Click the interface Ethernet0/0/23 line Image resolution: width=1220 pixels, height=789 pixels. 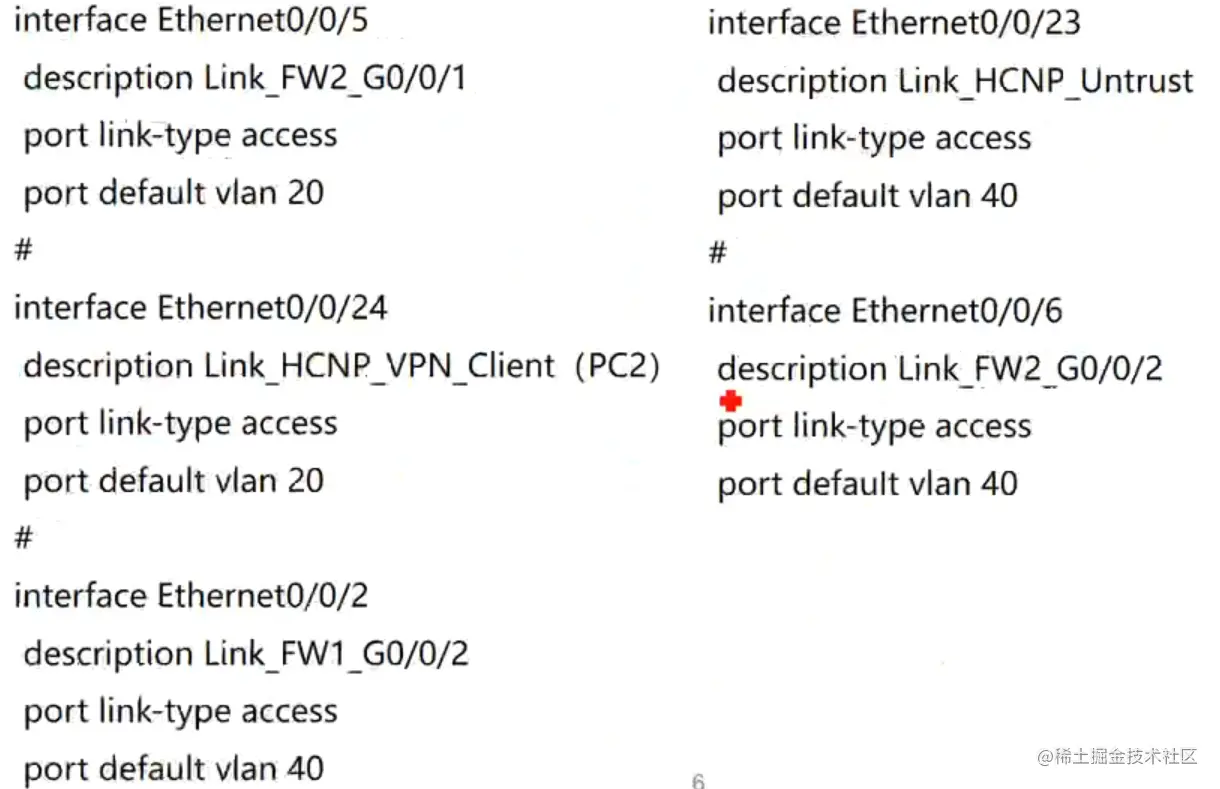click(894, 22)
